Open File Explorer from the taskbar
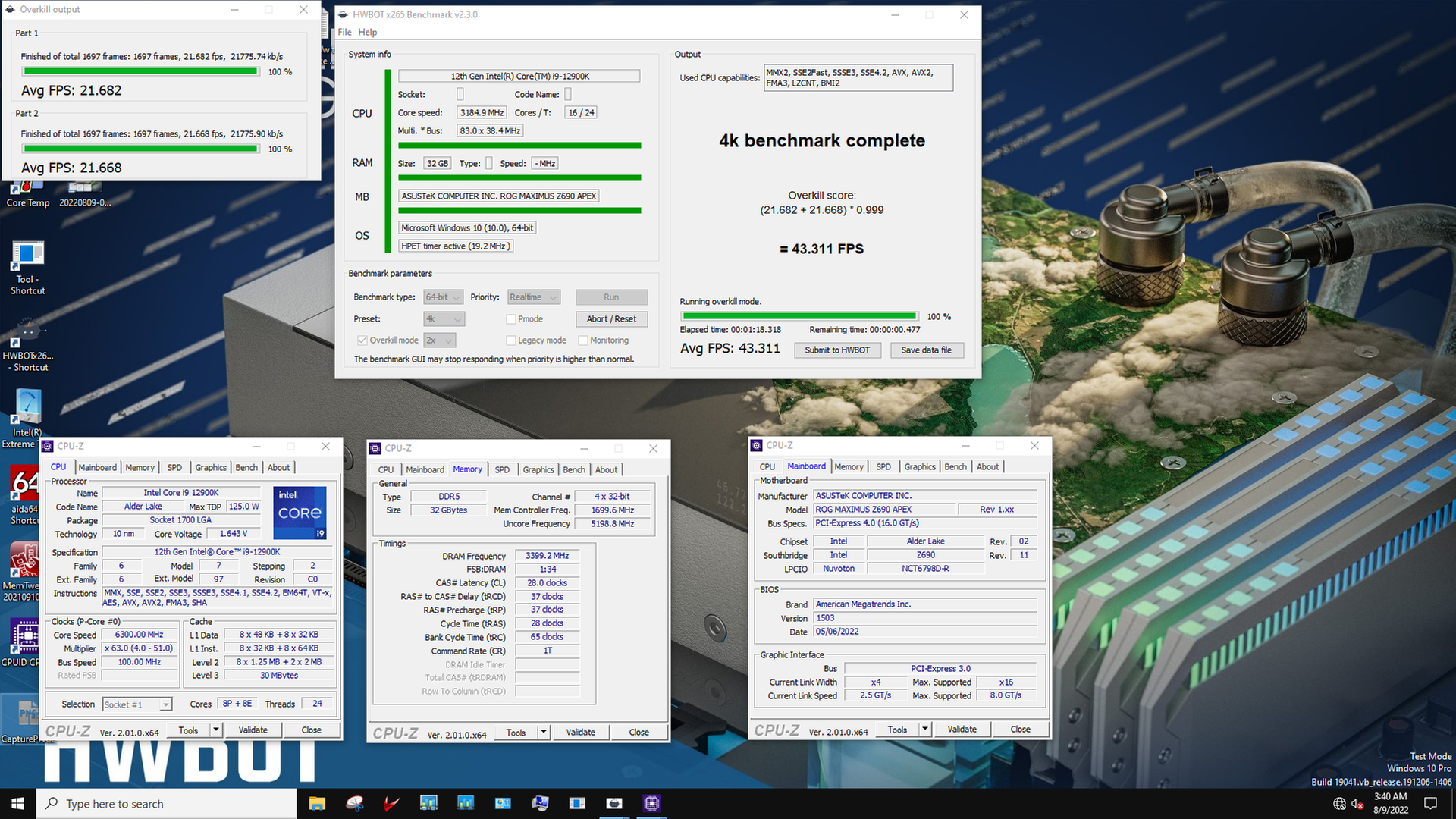This screenshot has height=819, width=1456. pos(317,803)
